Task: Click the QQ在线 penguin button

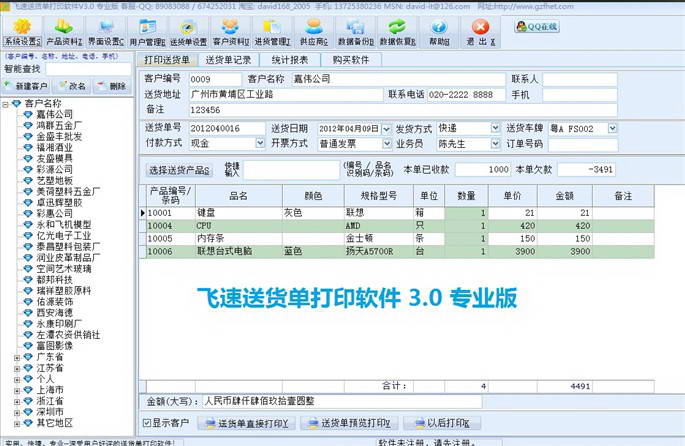Action: tap(537, 26)
